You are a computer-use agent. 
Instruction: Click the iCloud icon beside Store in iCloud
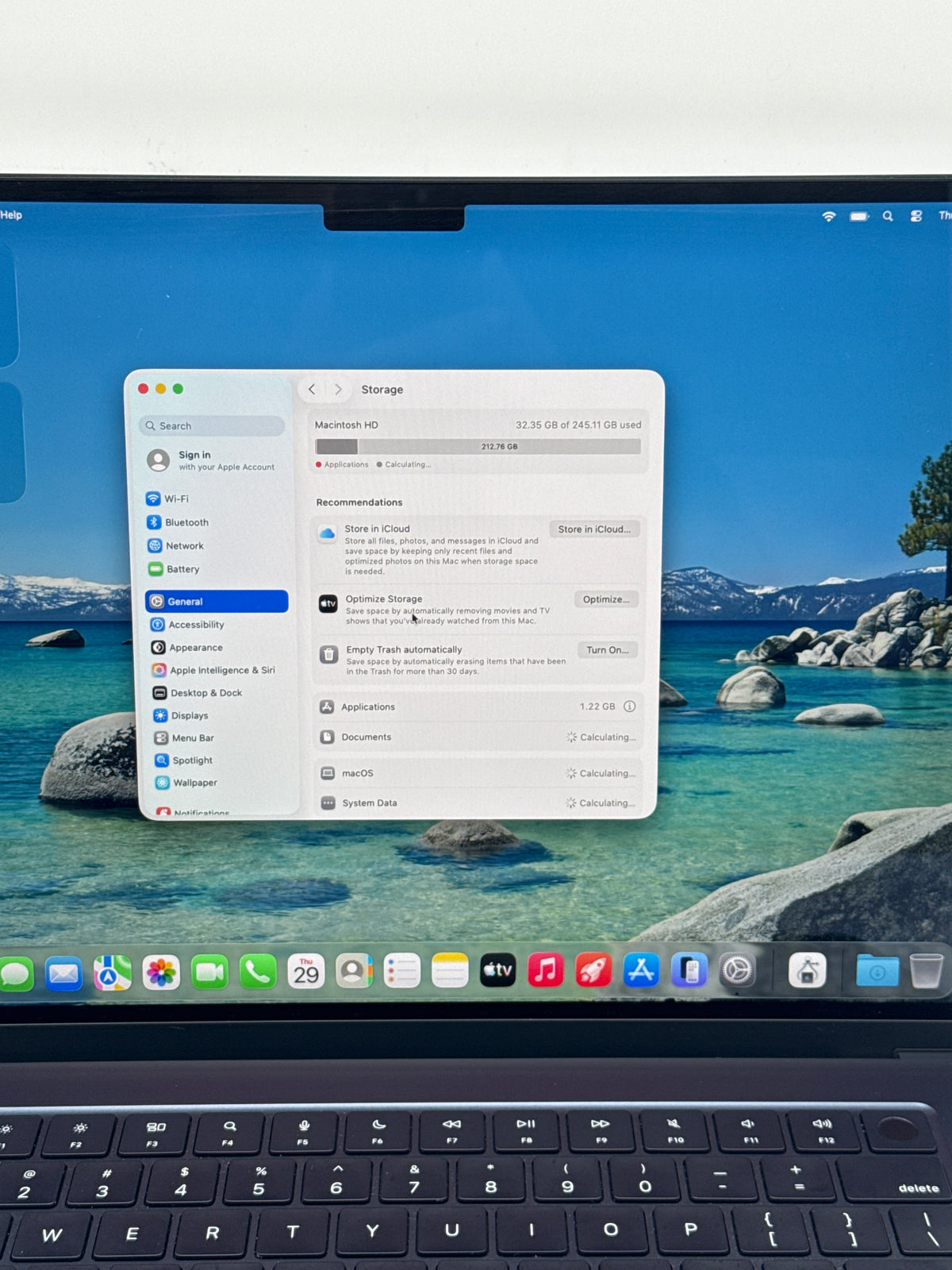tap(327, 533)
